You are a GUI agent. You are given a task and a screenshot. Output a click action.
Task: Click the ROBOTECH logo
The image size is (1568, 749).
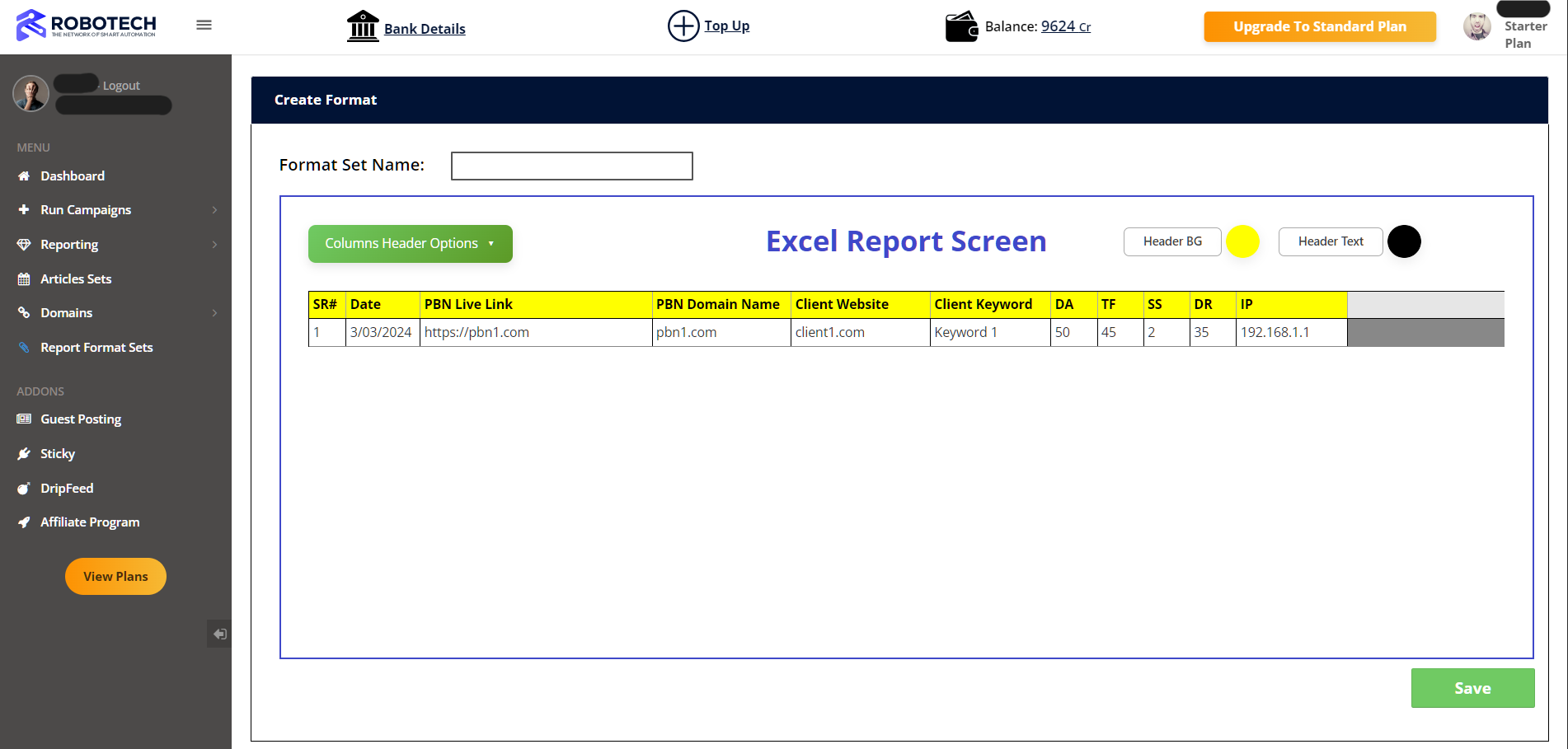[x=87, y=25]
